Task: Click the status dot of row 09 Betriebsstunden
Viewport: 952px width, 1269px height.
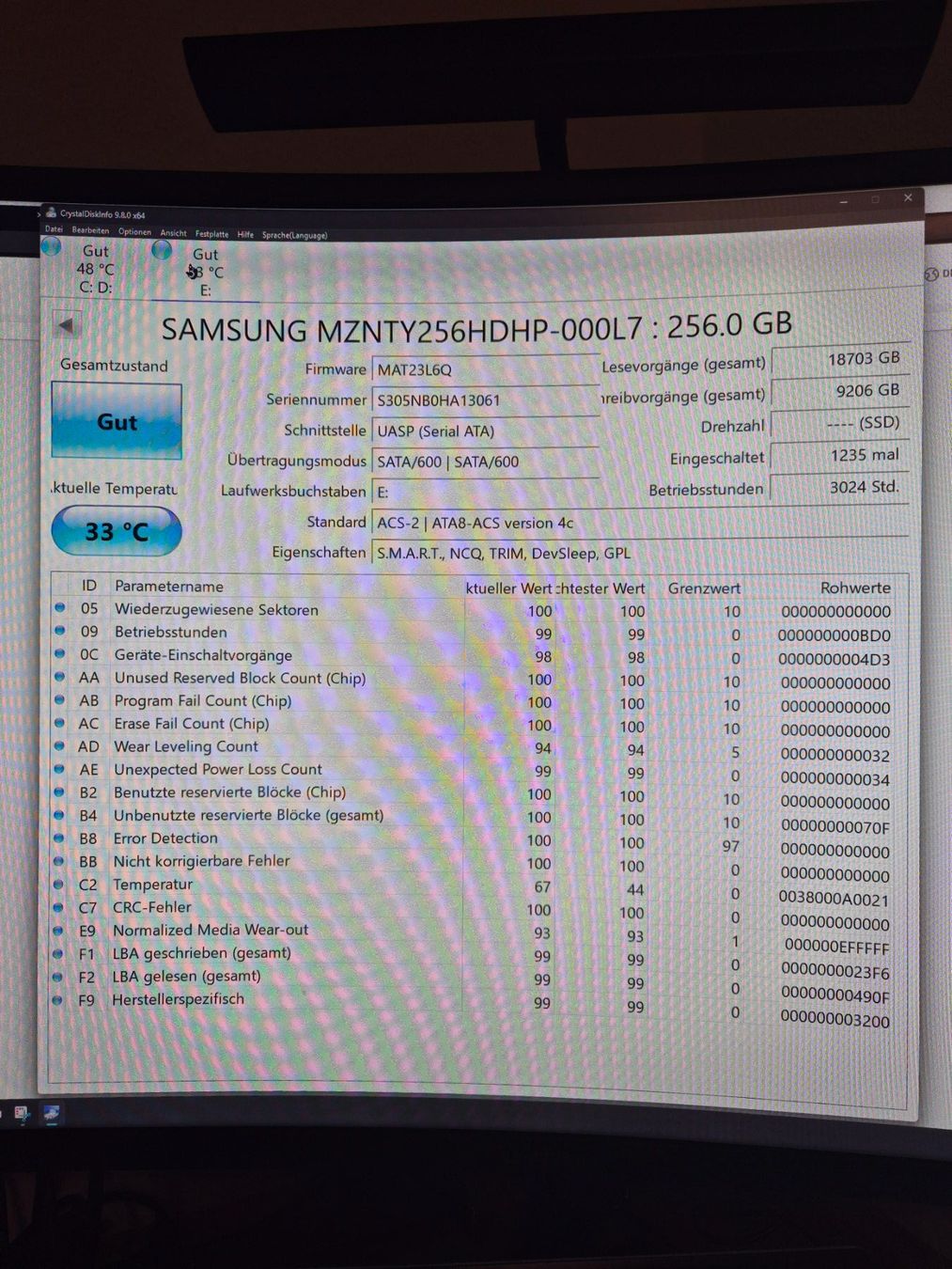Action: click(x=61, y=631)
